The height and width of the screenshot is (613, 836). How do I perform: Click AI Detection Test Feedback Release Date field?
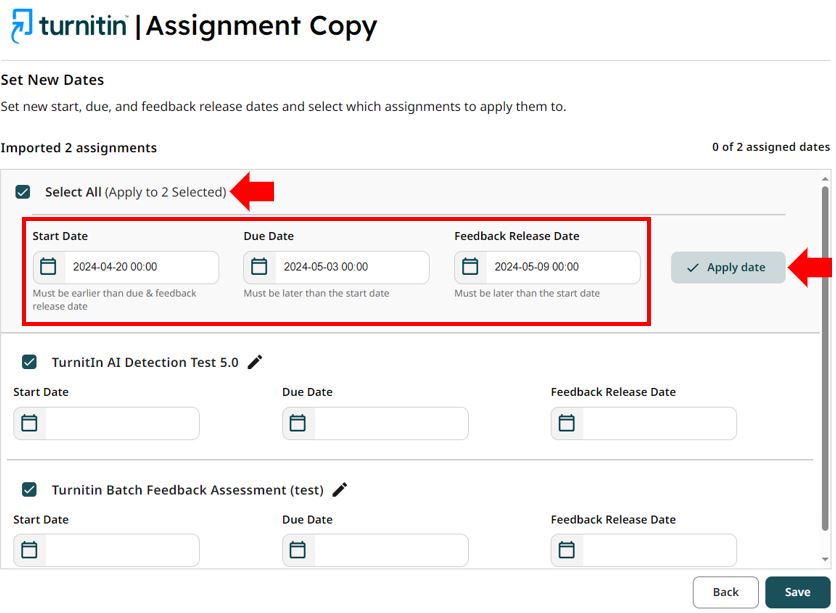coord(658,424)
